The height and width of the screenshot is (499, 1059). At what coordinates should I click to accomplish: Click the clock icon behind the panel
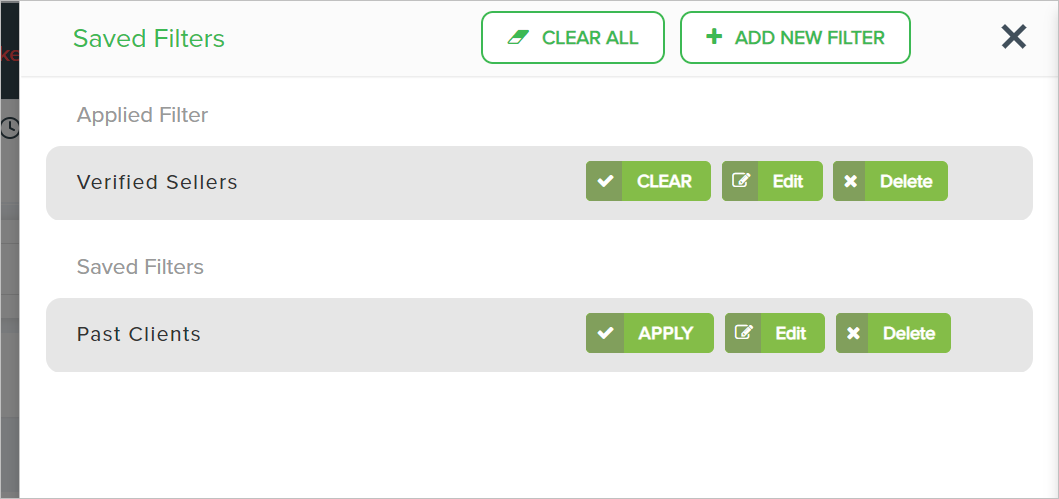click(9, 127)
